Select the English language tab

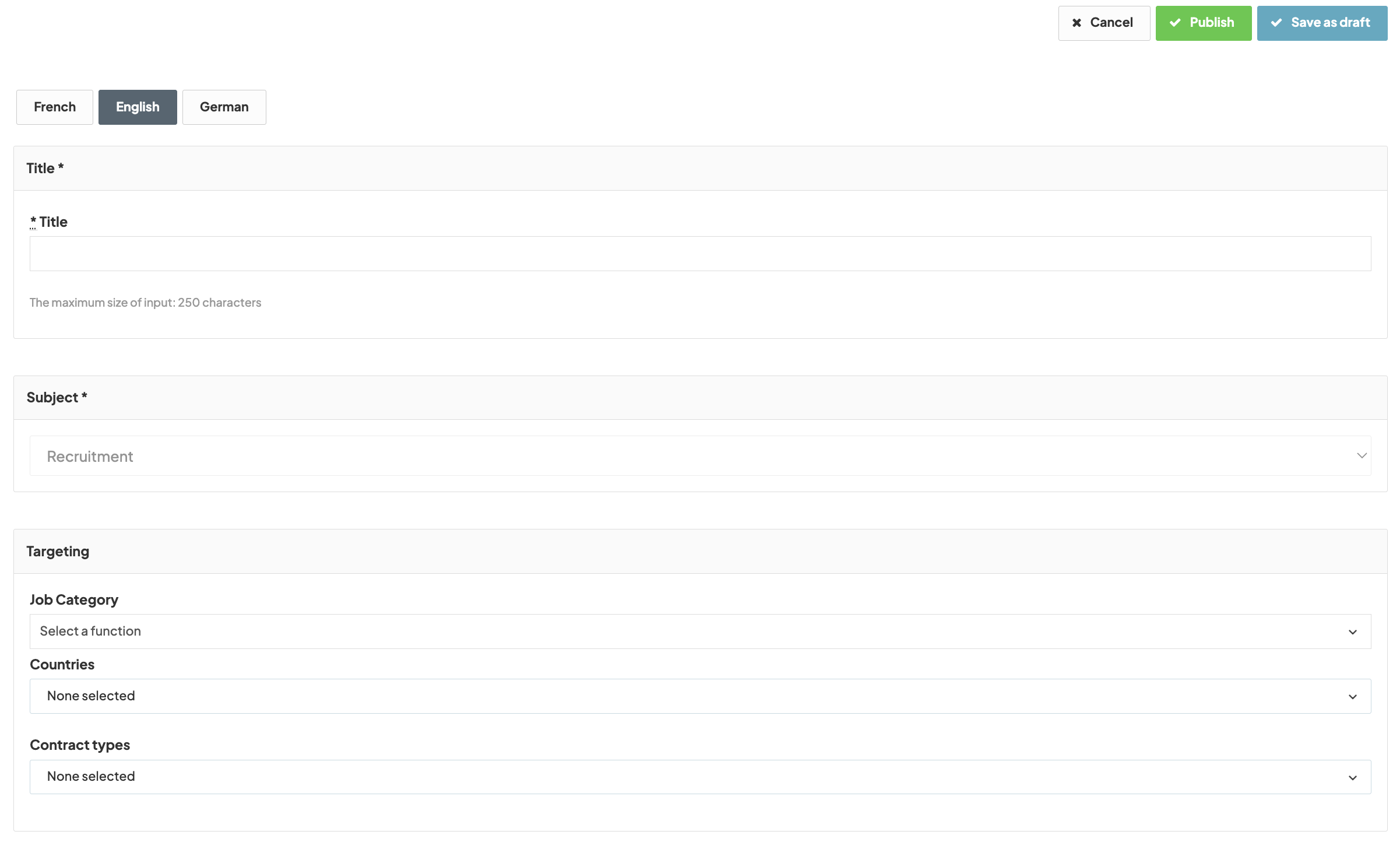(138, 107)
